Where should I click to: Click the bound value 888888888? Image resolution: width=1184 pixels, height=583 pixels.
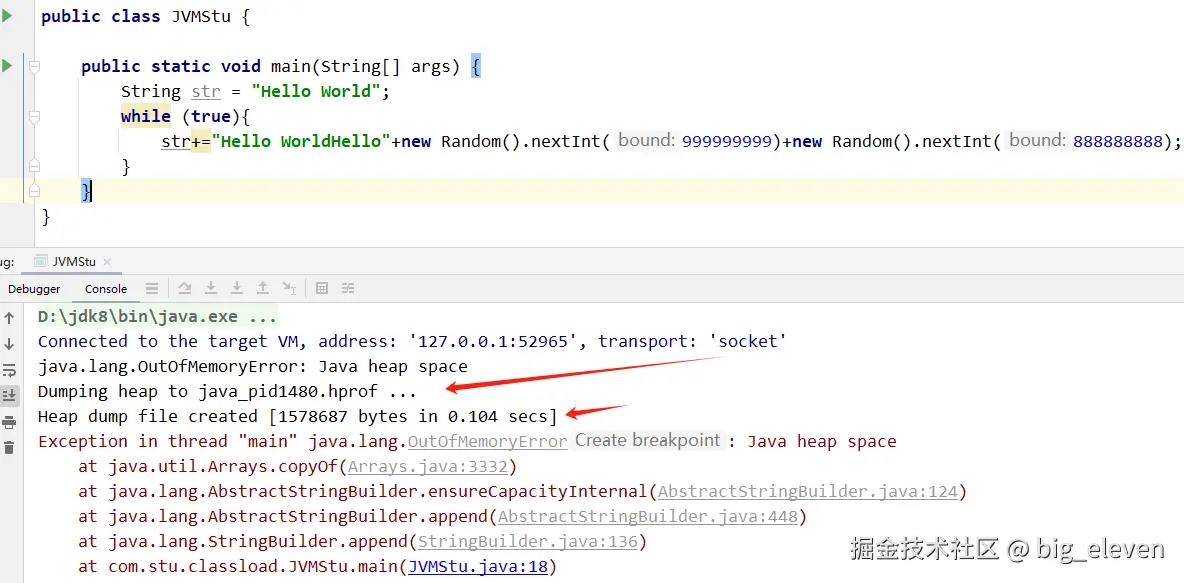tap(1118, 141)
